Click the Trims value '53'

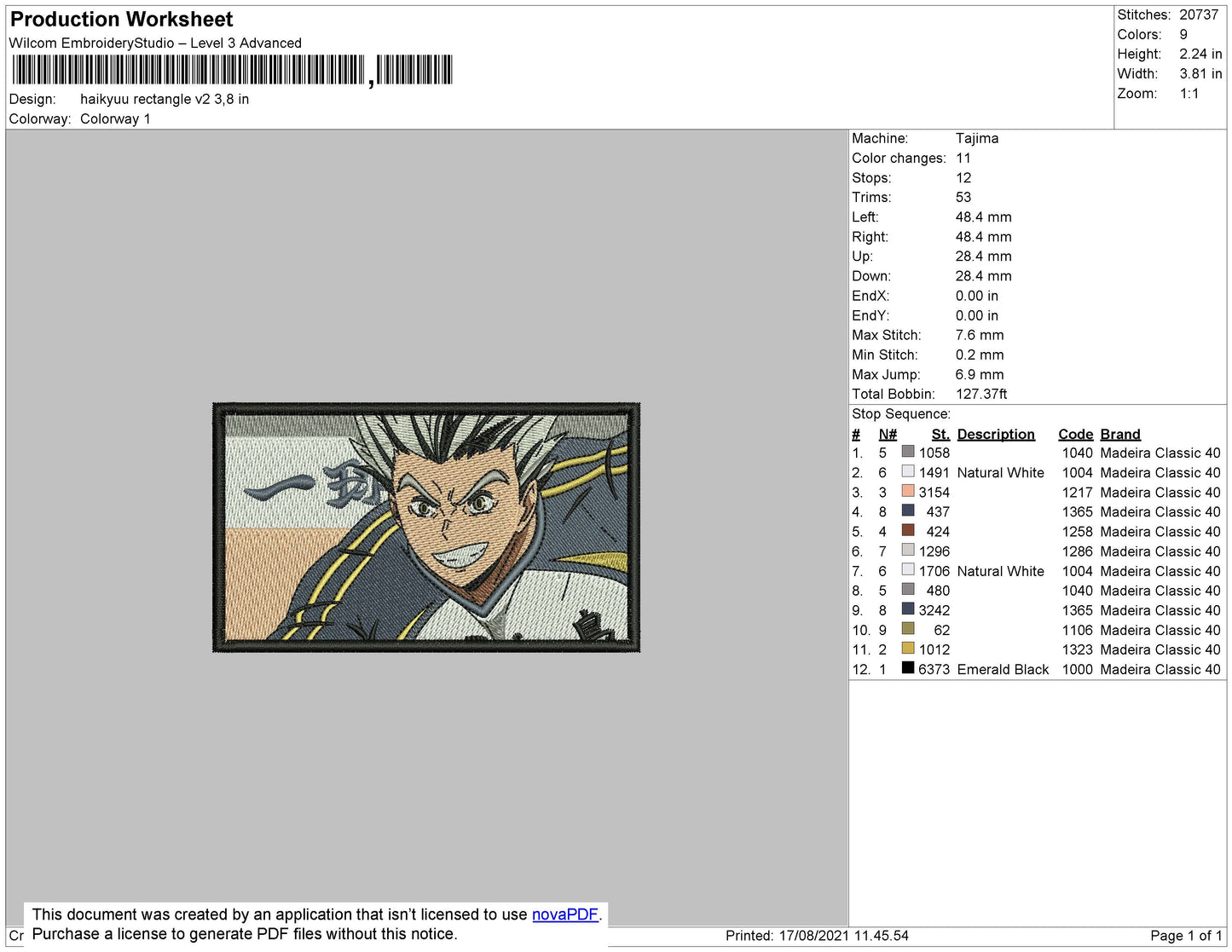click(963, 197)
